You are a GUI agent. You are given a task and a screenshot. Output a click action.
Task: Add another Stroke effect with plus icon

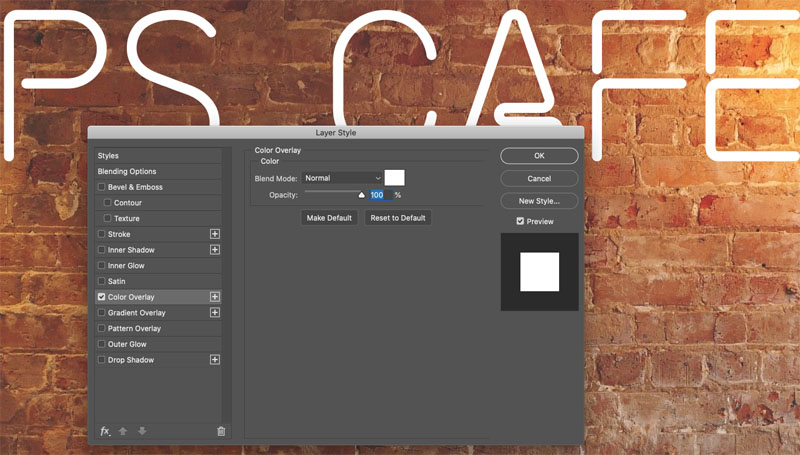(x=215, y=234)
